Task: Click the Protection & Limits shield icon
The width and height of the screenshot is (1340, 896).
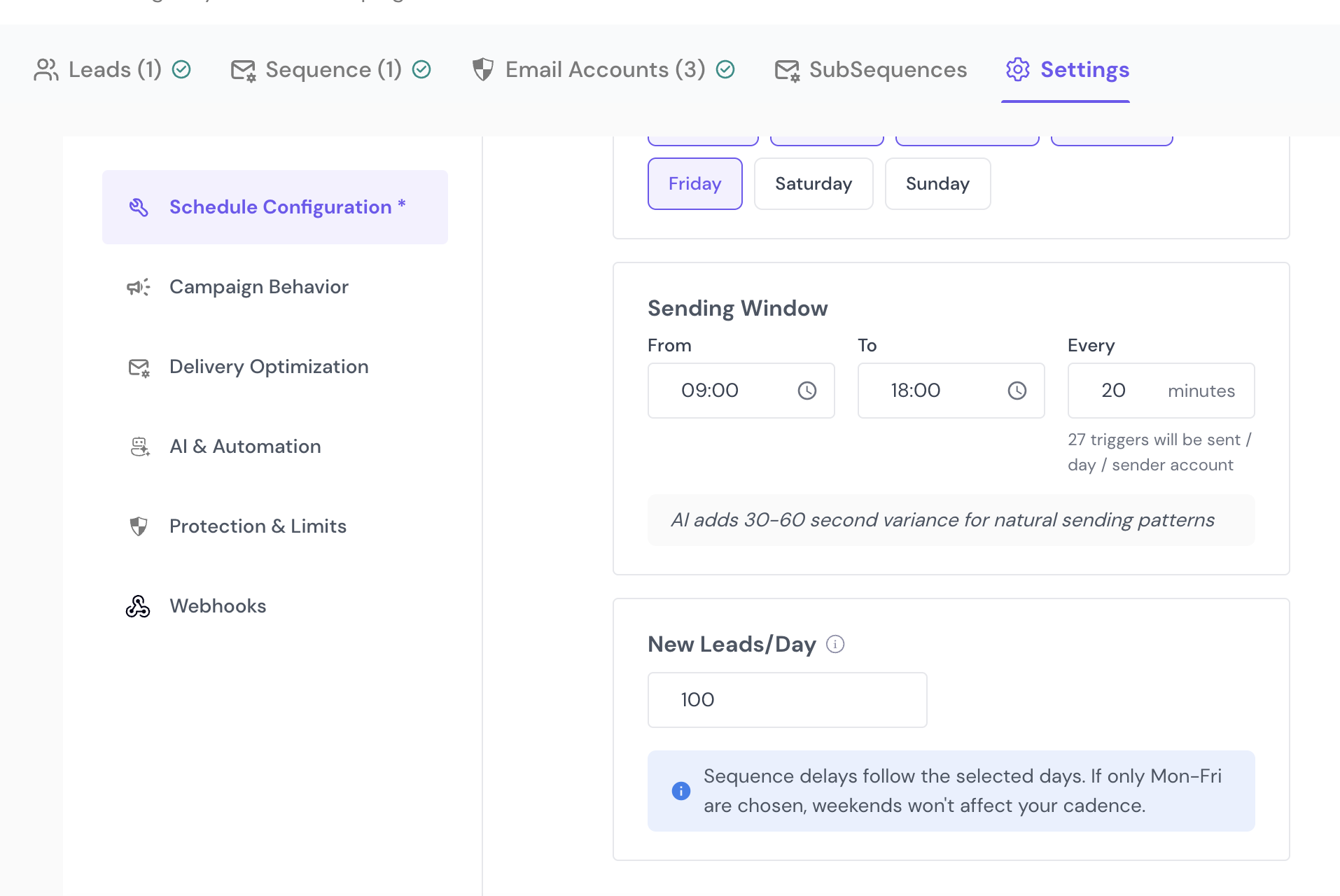Action: click(x=139, y=526)
